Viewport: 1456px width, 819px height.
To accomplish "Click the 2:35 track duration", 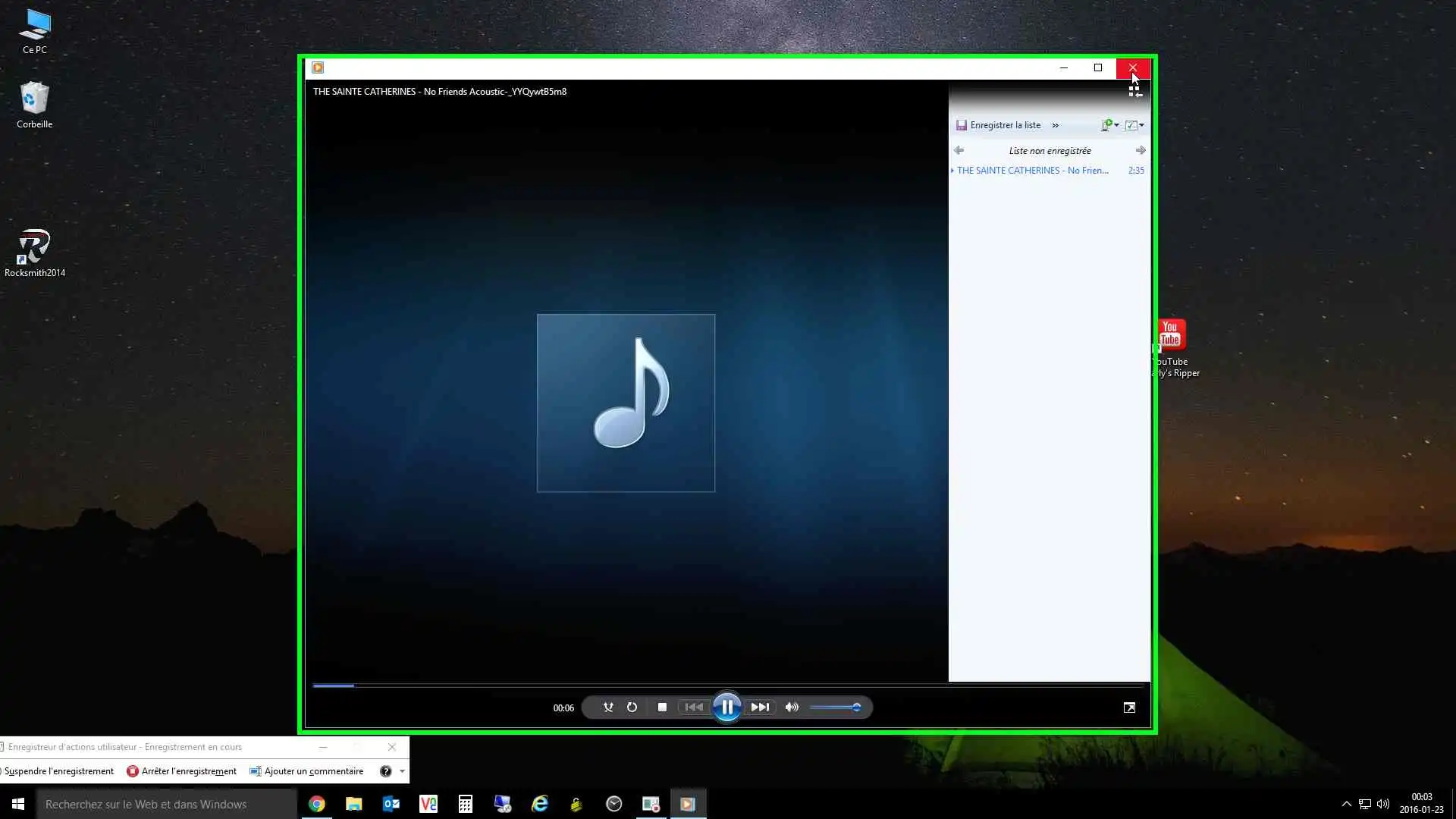I will [x=1136, y=171].
